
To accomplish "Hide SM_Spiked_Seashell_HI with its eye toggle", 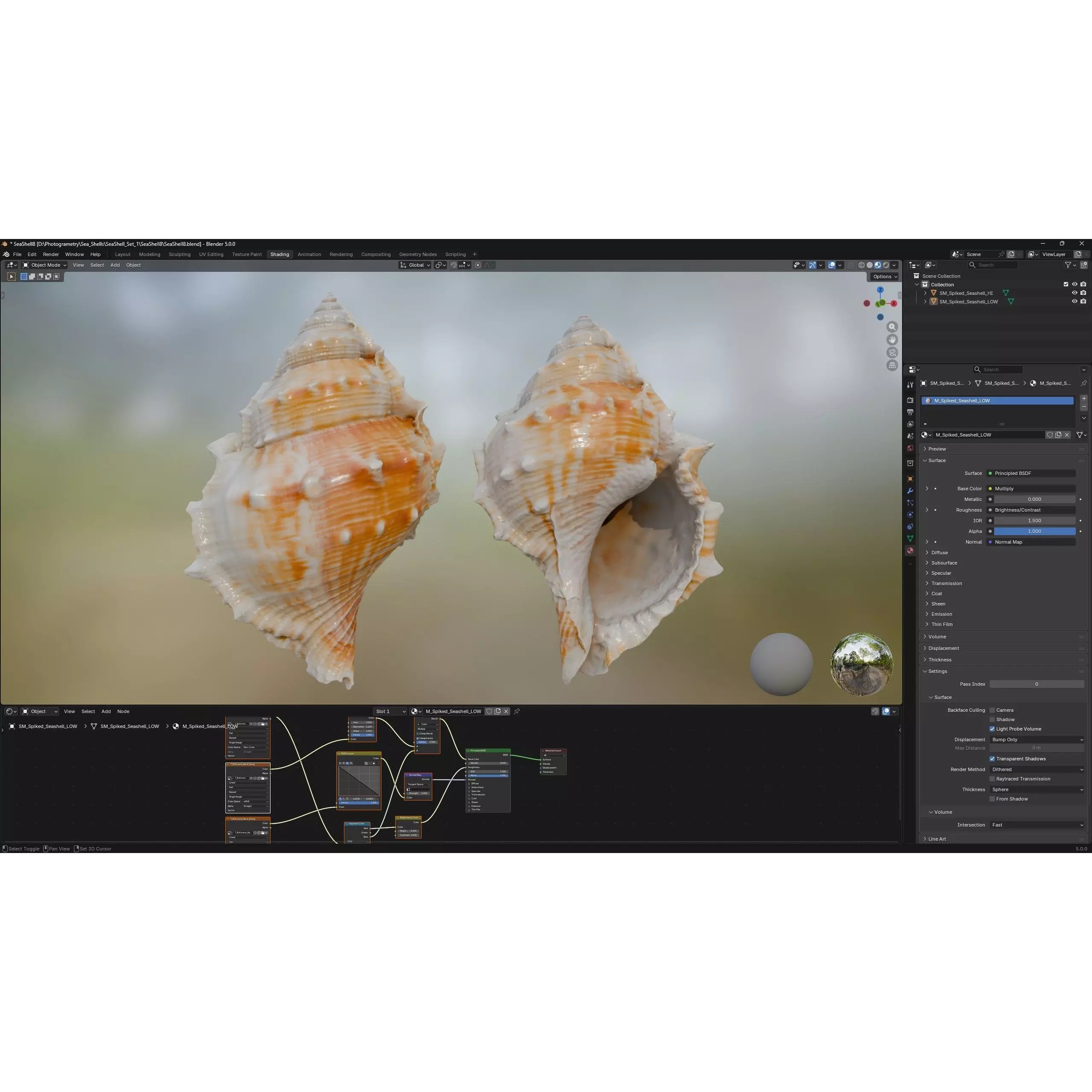I will [x=1075, y=293].
